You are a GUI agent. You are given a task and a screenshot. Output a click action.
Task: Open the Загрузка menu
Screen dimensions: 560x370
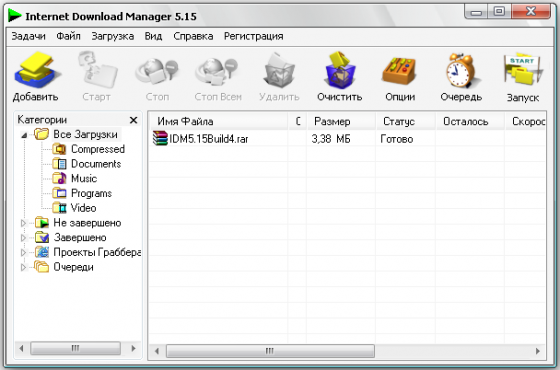pos(112,36)
